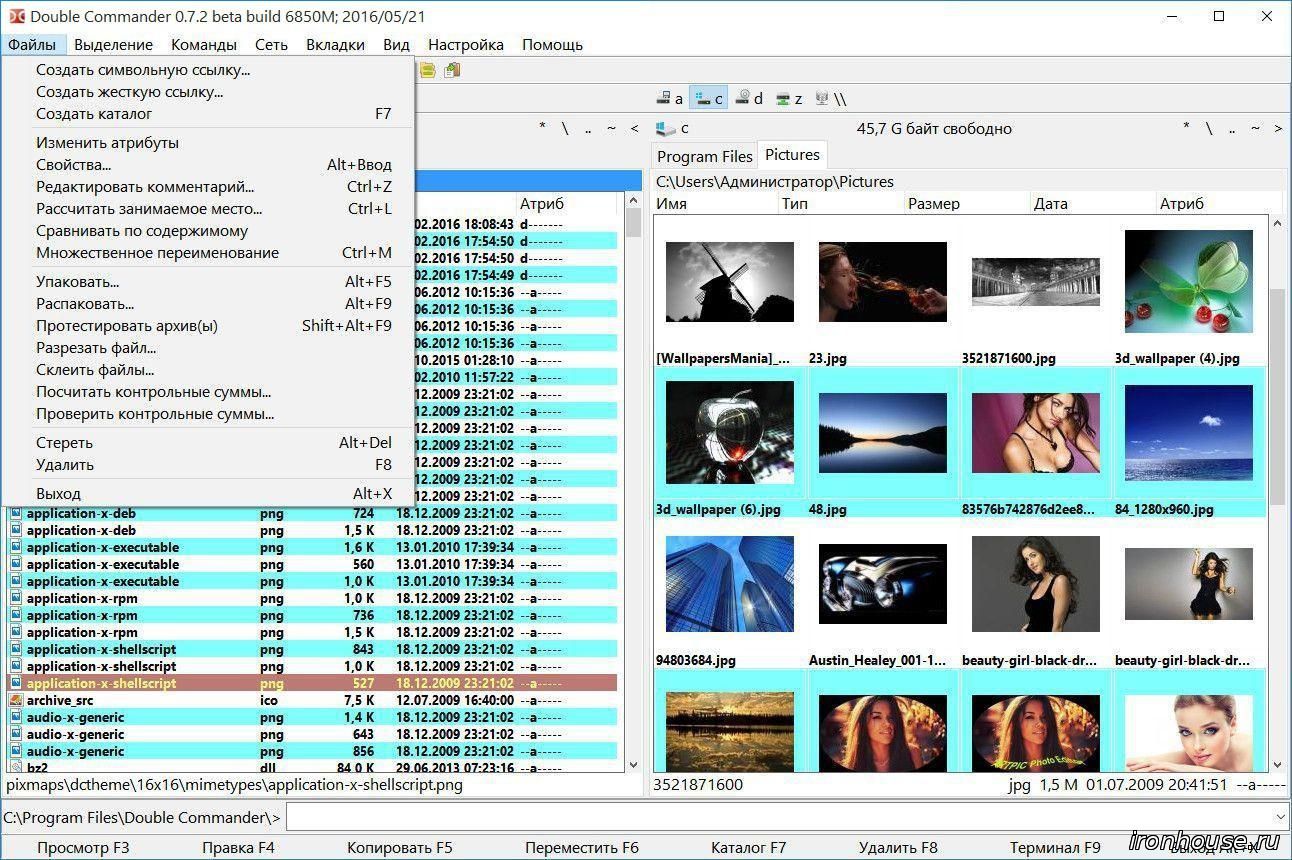The image size is (1292, 860).
Task: Open Выделение menu
Action: click(x=113, y=44)
